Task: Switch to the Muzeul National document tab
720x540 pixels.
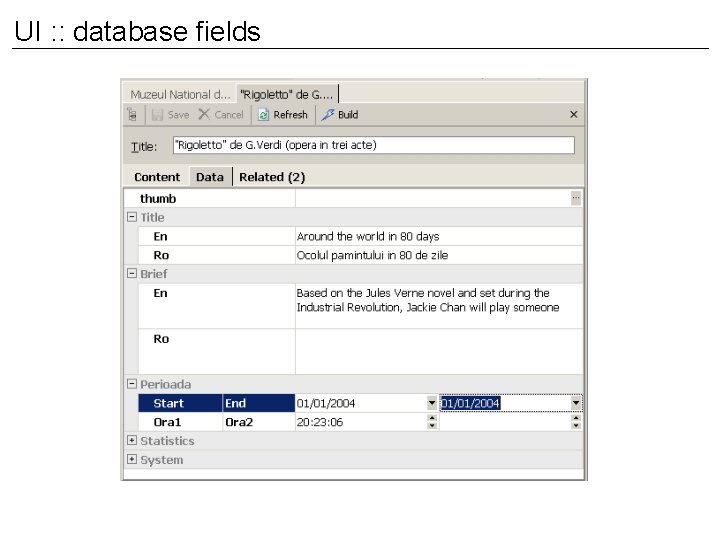Action: 180,95
